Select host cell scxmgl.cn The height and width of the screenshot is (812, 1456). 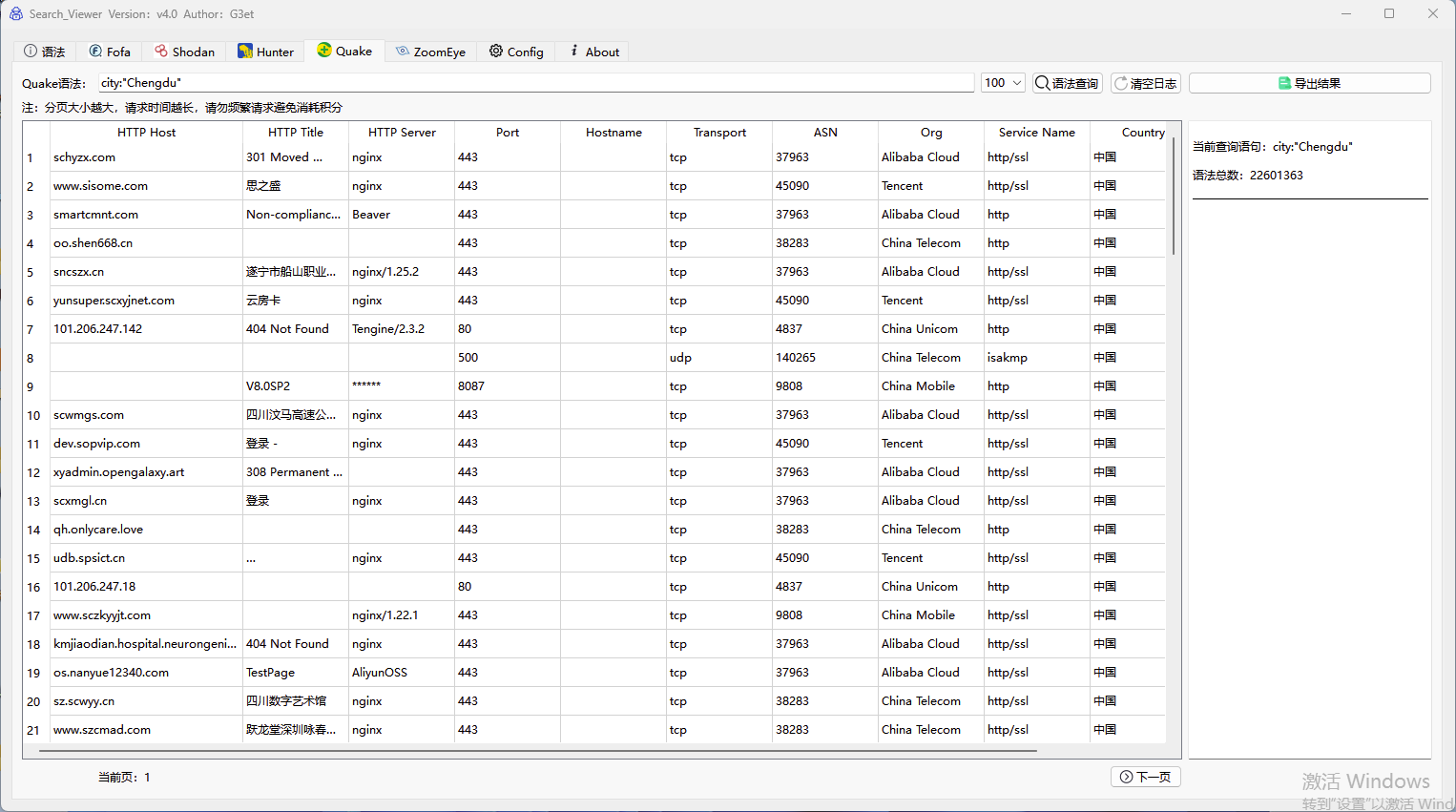pos(146,501)
